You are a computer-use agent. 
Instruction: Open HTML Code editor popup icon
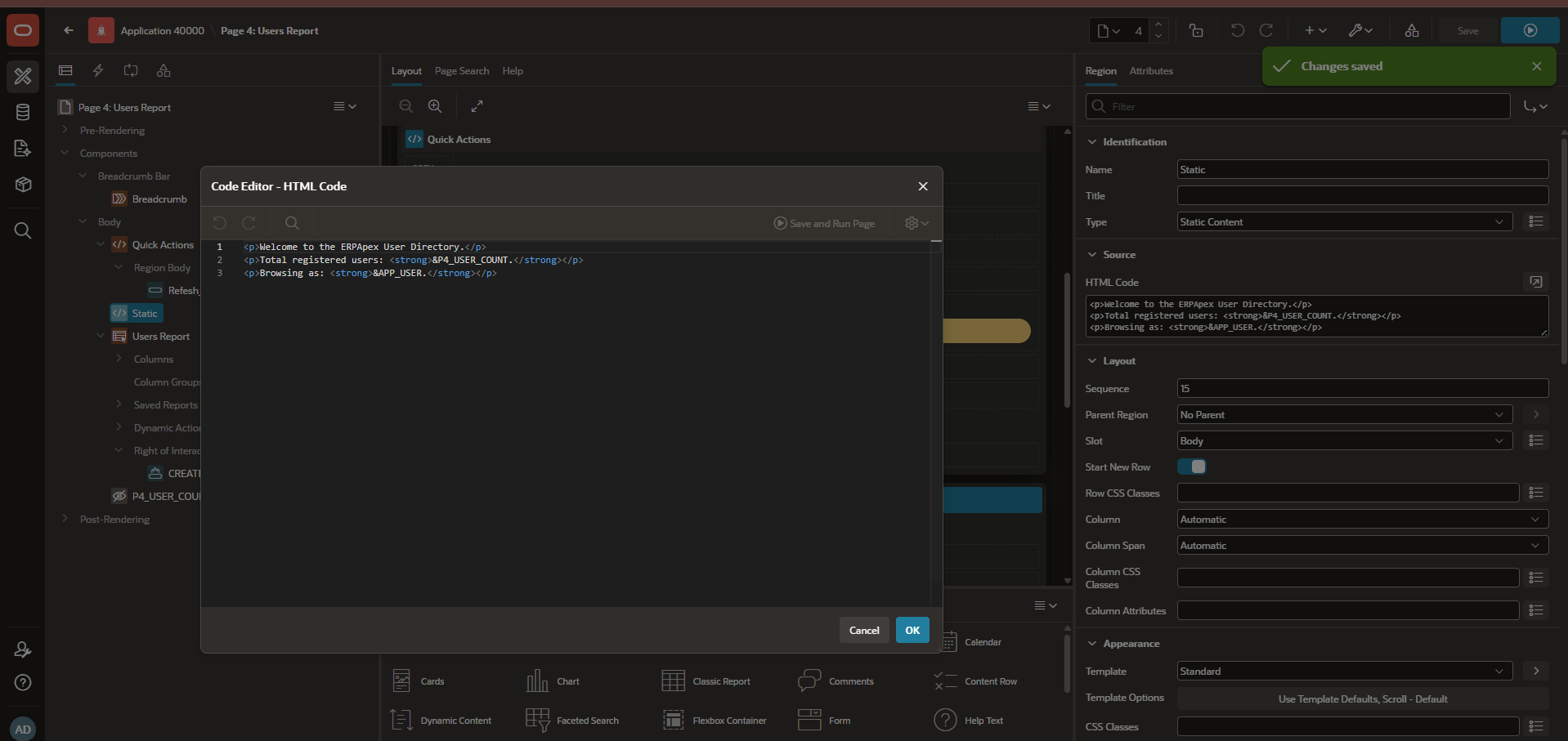pos(1536,282)
